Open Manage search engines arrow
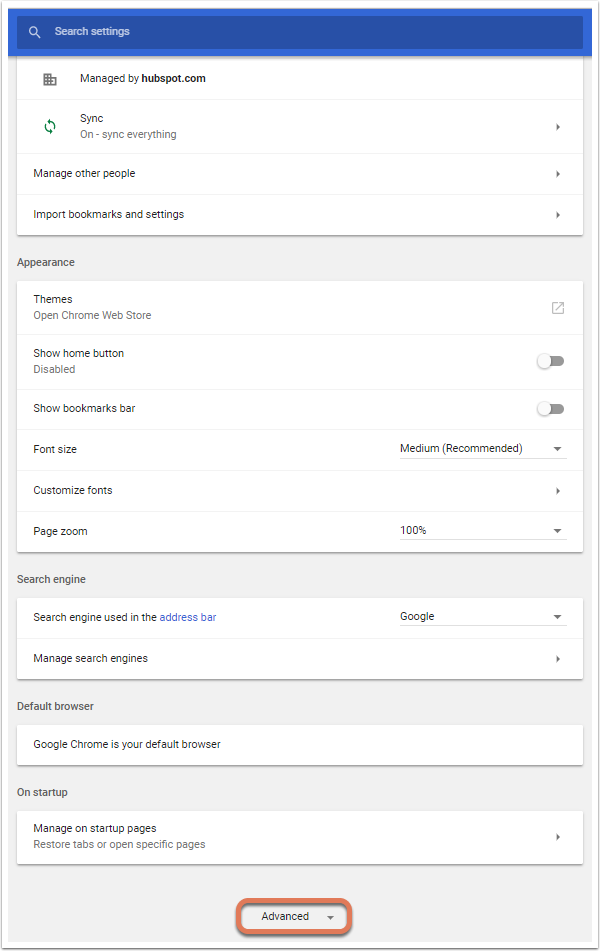This screenshot has height=951, width=600. coord(558,659)
